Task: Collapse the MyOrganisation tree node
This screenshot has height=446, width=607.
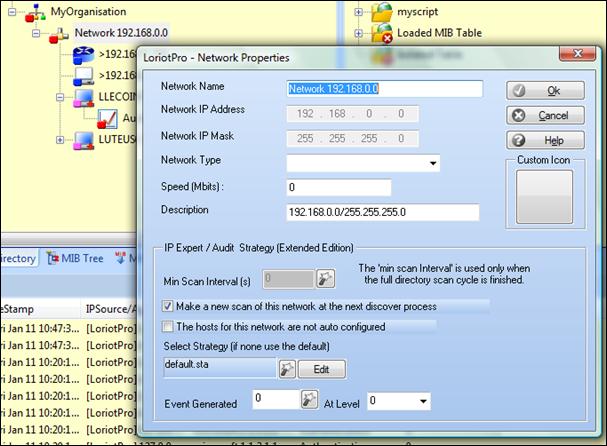Action: point(12,12)
